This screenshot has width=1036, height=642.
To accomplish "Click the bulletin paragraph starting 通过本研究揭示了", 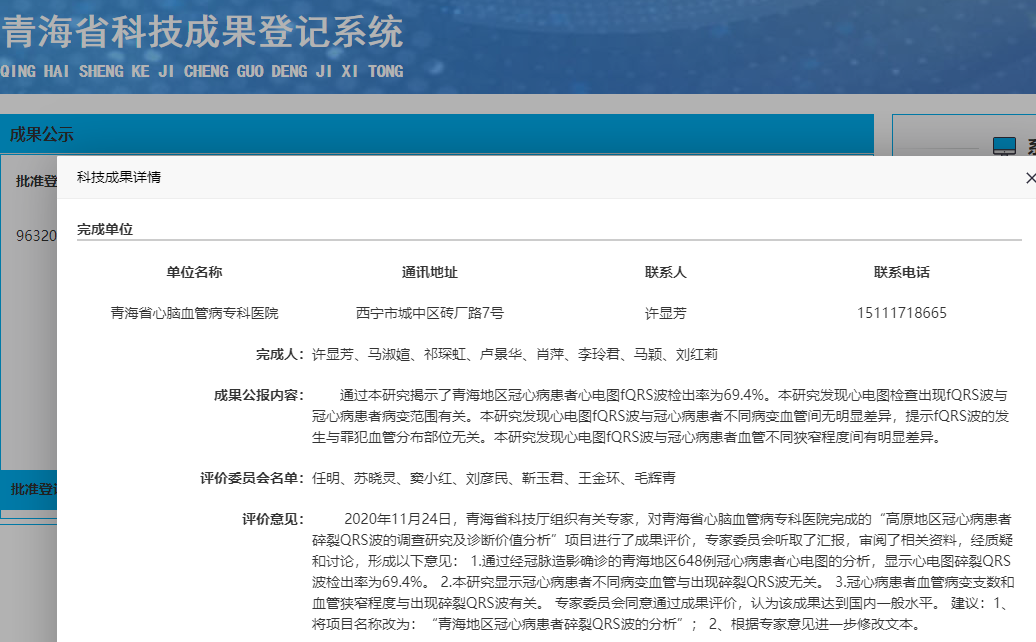I will [661, 416].
